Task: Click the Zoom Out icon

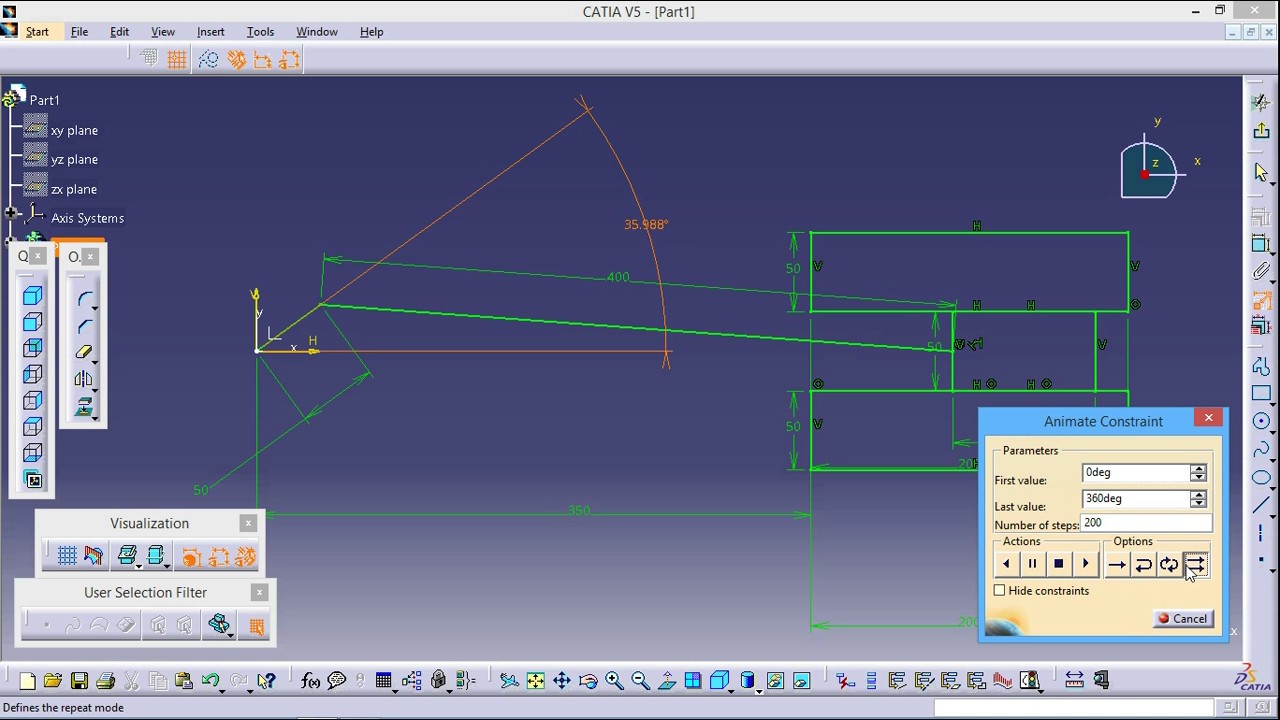Action: tap(640, 681)
